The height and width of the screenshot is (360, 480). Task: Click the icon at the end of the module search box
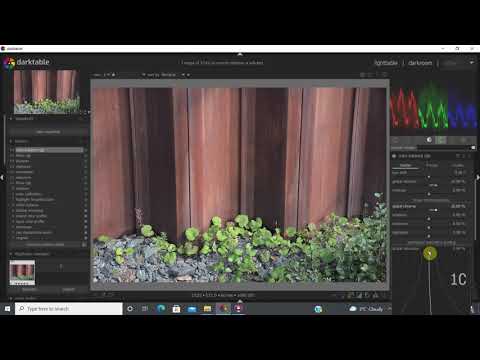[473, 148]
